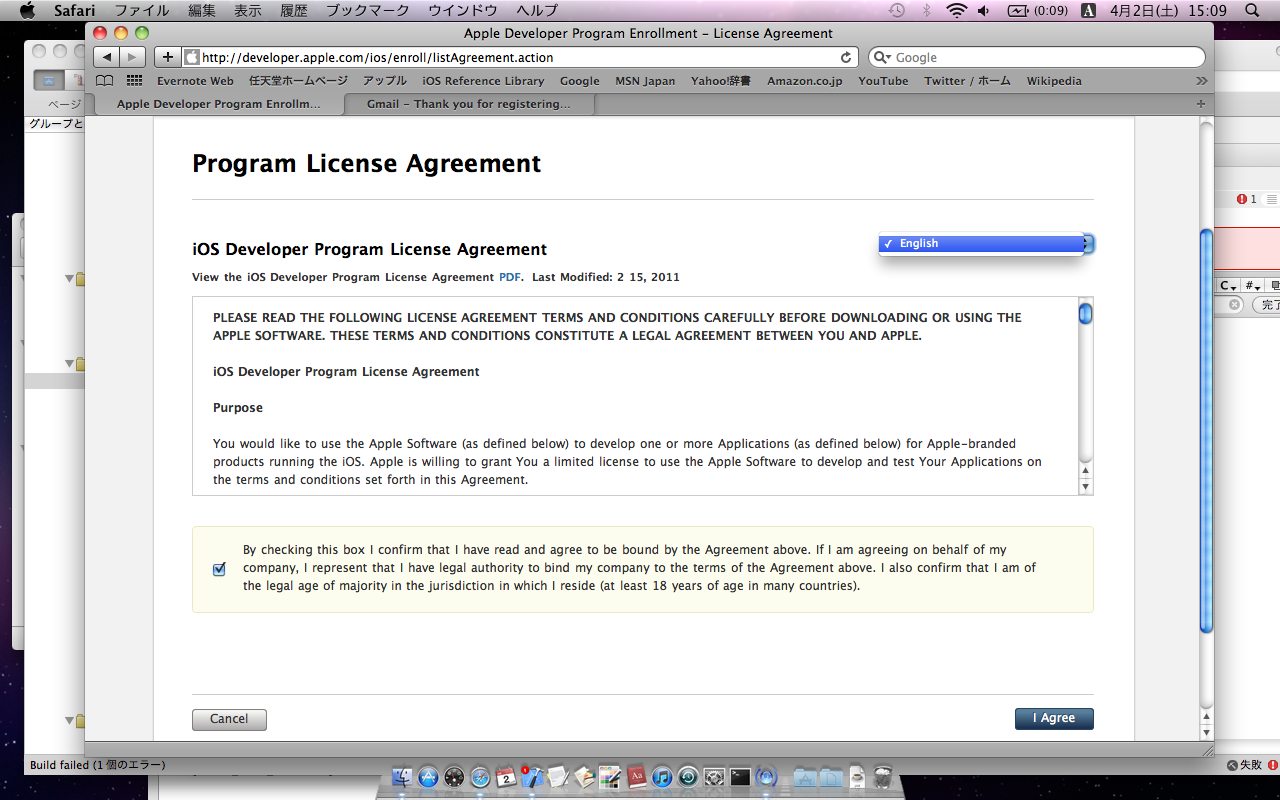The image size is (1280, 800).
Task: Open TextEdit from the Dock
Action: (558, 777)
